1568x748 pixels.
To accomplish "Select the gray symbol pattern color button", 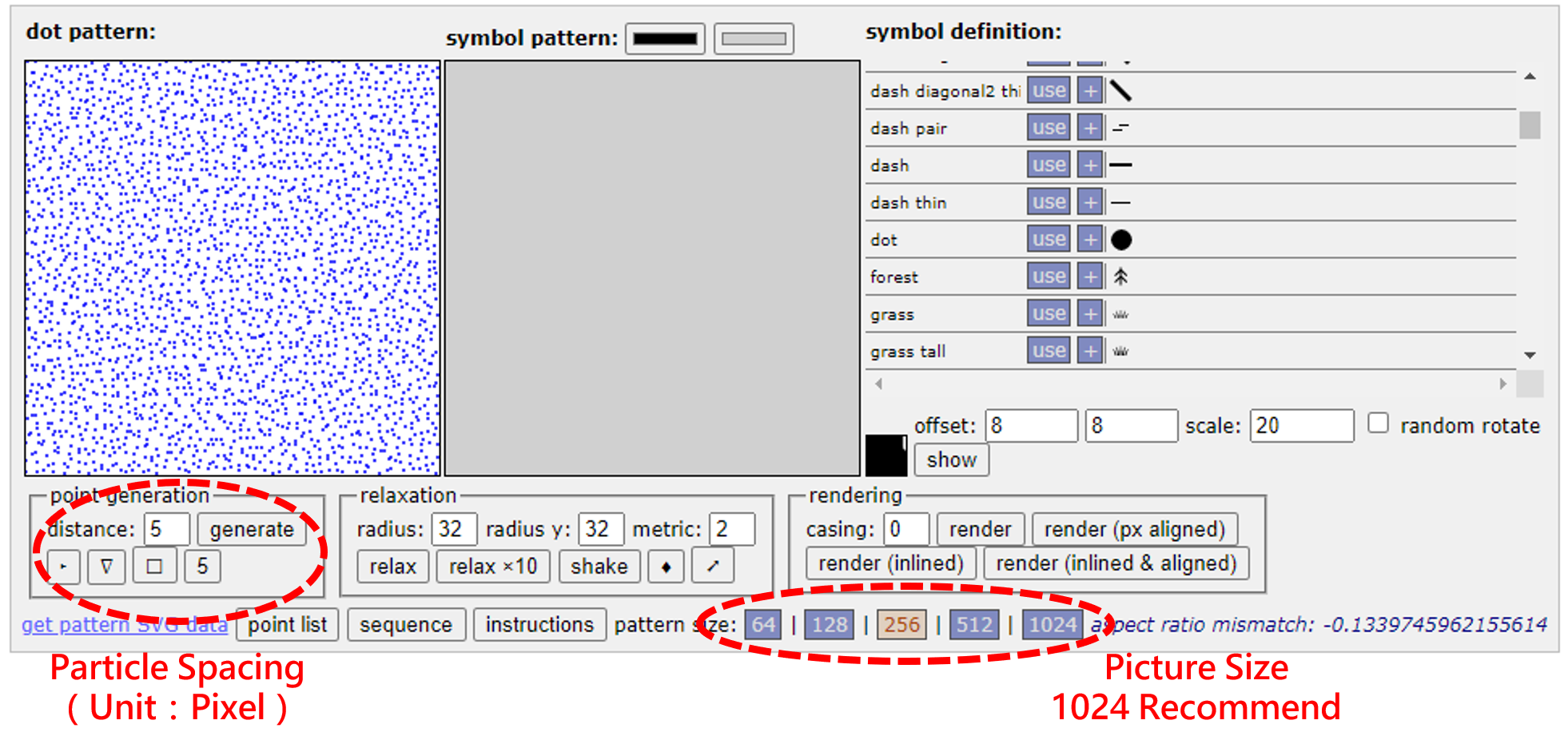I will pyautogui.click(x=754, y=38).
